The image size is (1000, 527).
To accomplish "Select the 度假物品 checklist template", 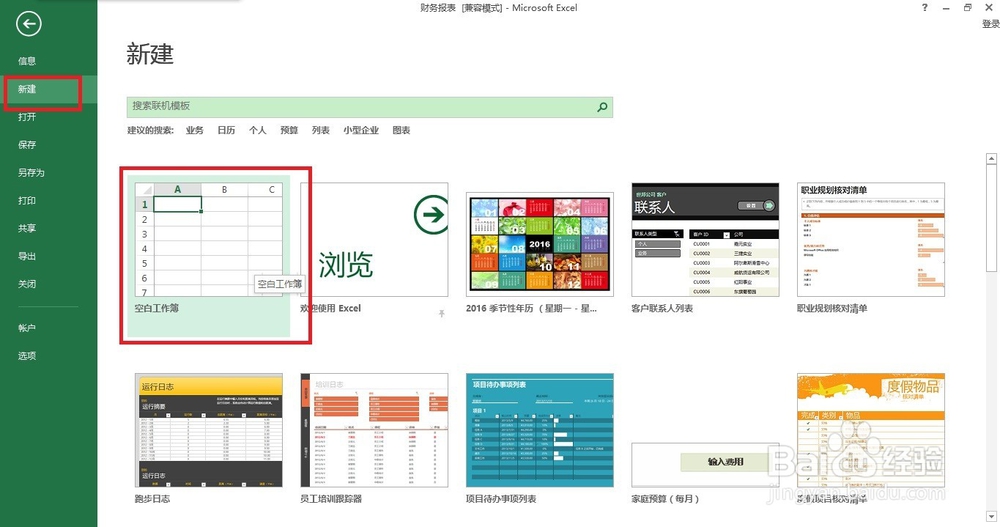I will point(871,431).
